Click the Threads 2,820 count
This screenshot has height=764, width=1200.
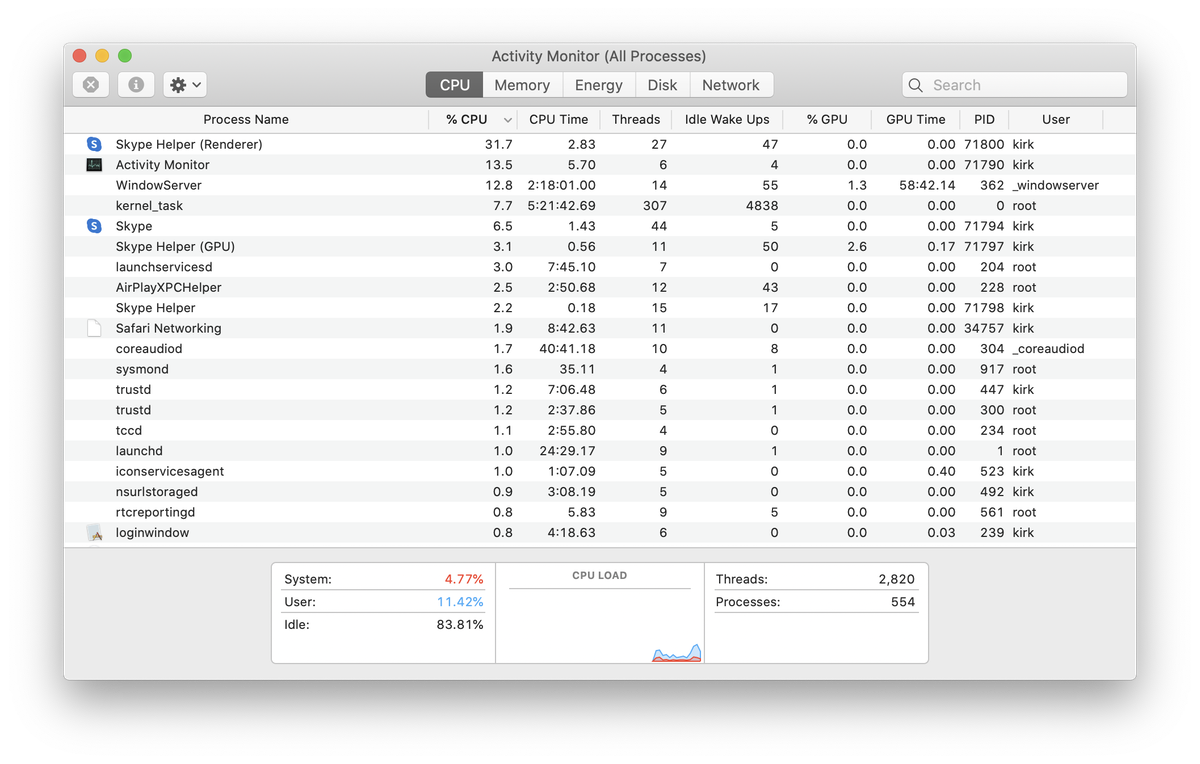[x=897, y=579]
